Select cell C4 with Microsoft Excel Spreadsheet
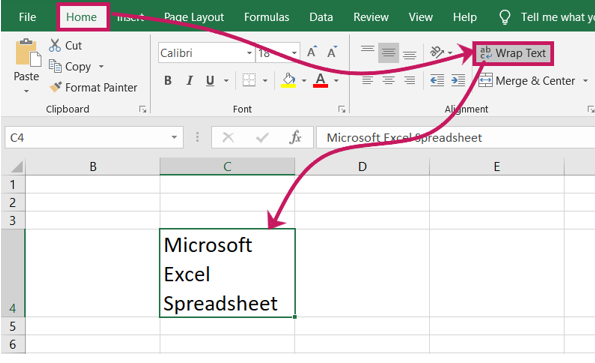Screen dimensions: 595x363 pos(227,273)
